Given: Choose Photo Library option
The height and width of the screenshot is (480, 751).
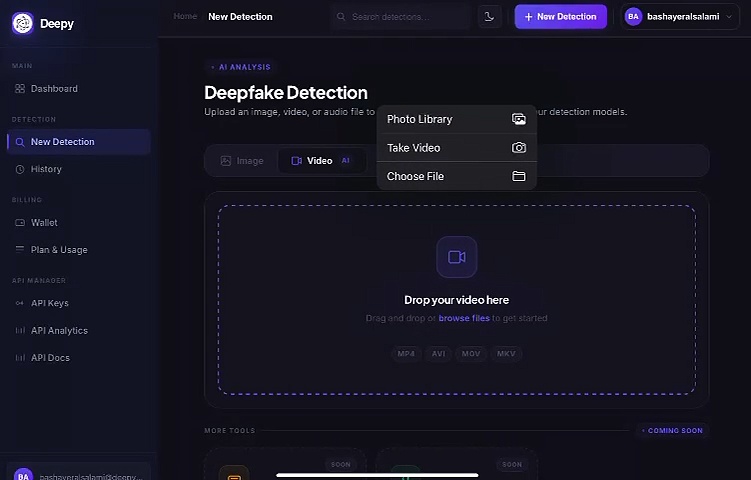Looking at the screenshot, I should pos(456,119).
